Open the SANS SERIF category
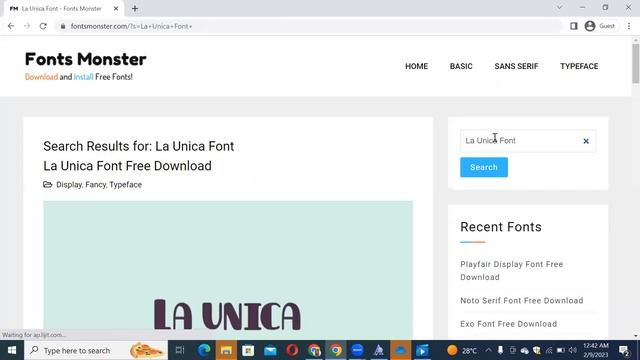The width and height of the screenshot is (640, 360). click(x=516, y=66)
